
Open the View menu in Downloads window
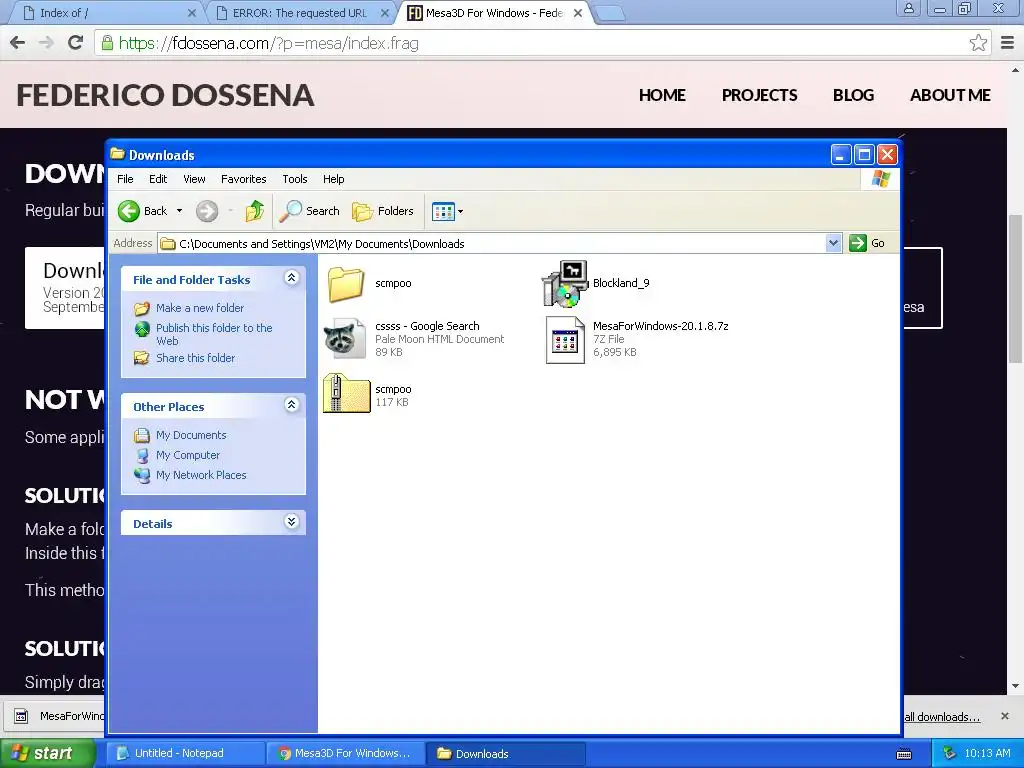194,179
